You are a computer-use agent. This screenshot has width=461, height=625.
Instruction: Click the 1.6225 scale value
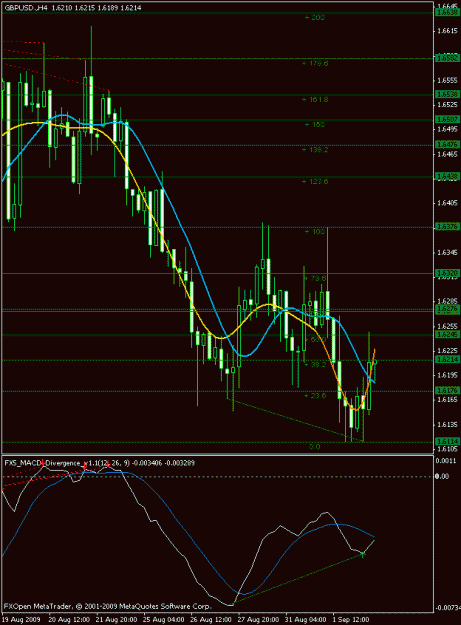[447, 351]
